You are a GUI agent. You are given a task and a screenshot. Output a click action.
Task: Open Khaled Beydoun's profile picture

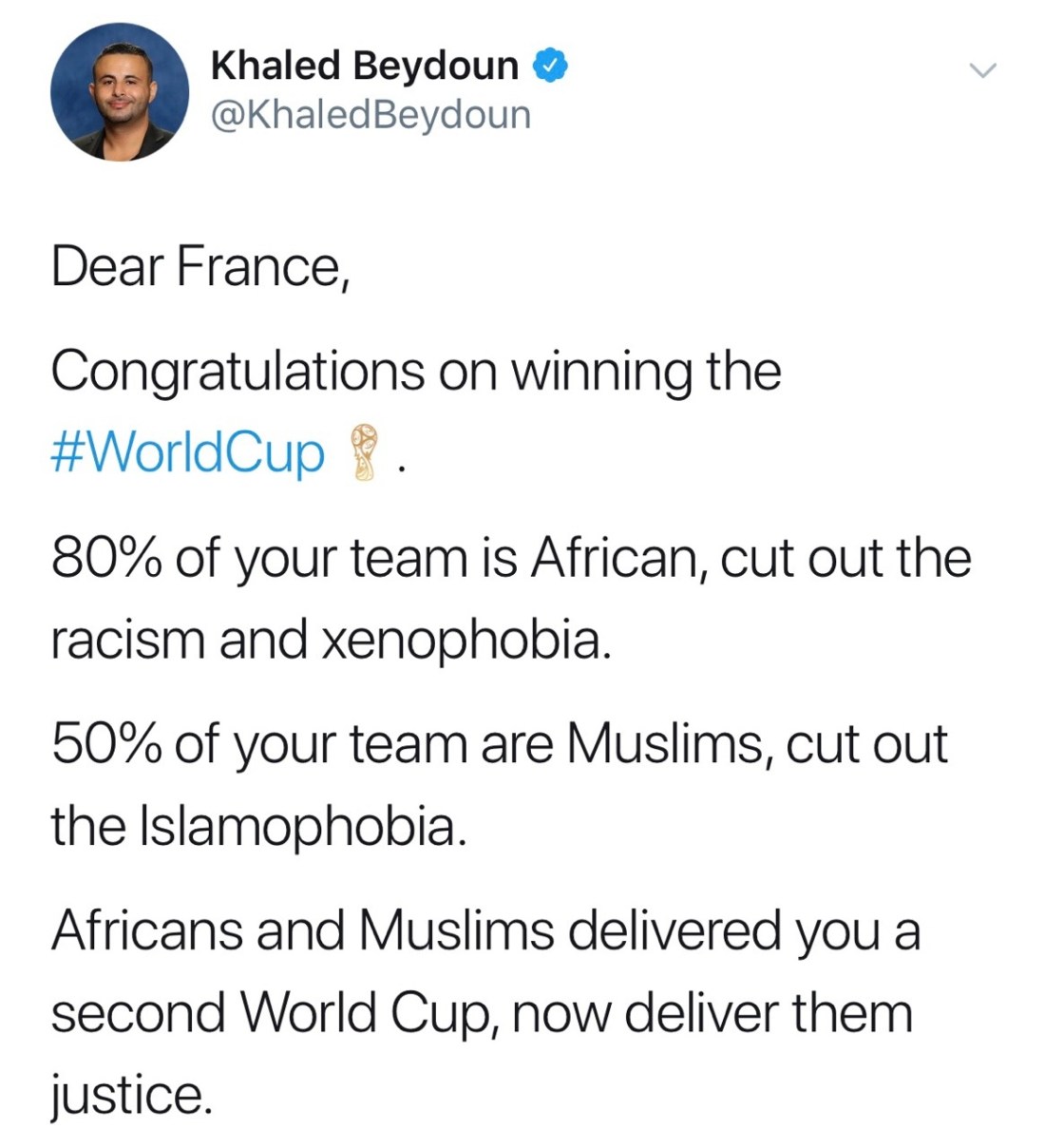pyautogui.click(x=119, y=92)
